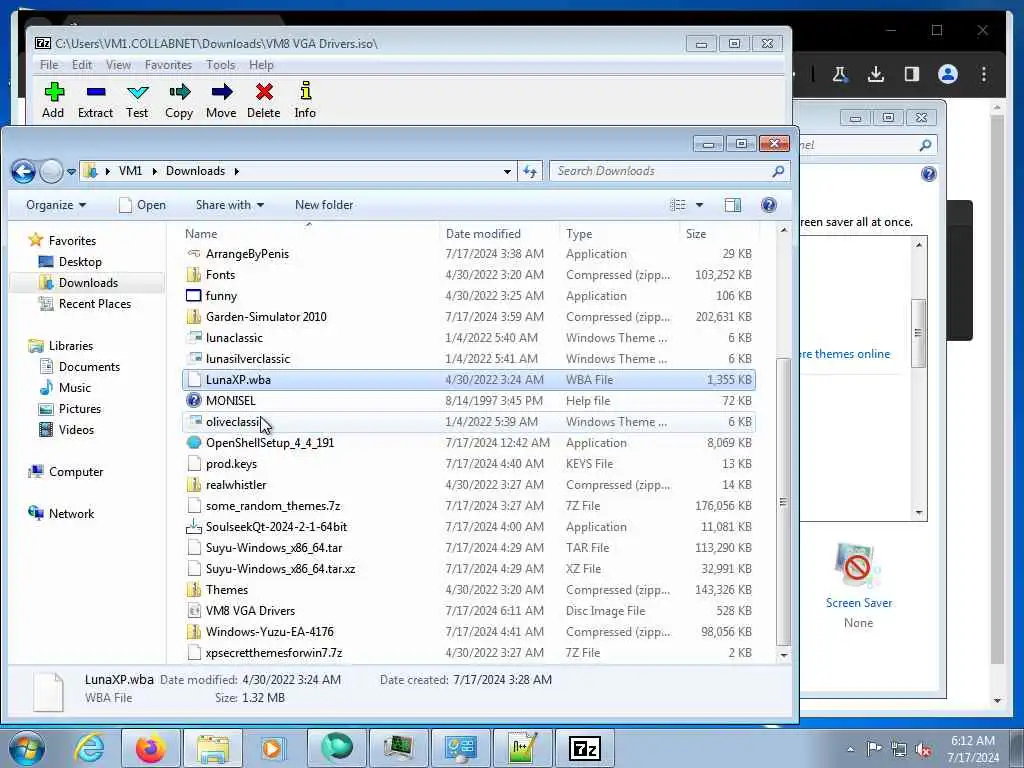Sort by Date modified column header
This screenshot has height=768, width=1024.
point(500,234)
